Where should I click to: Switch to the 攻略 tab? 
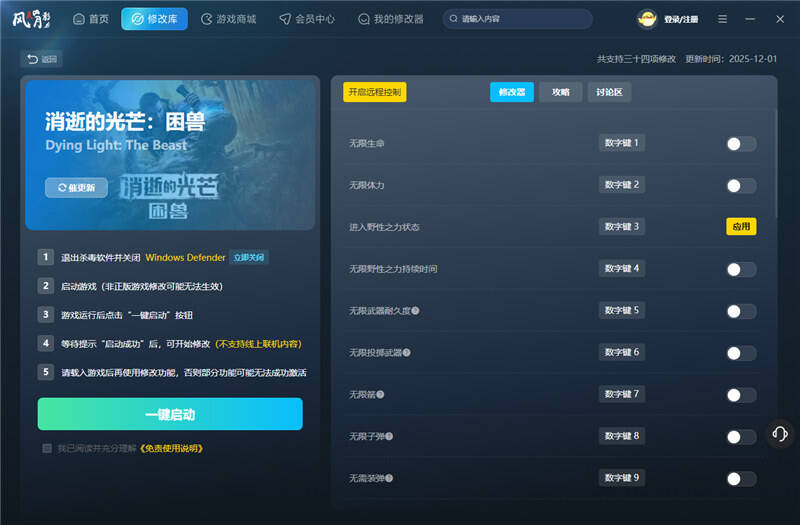click(560, 92)
